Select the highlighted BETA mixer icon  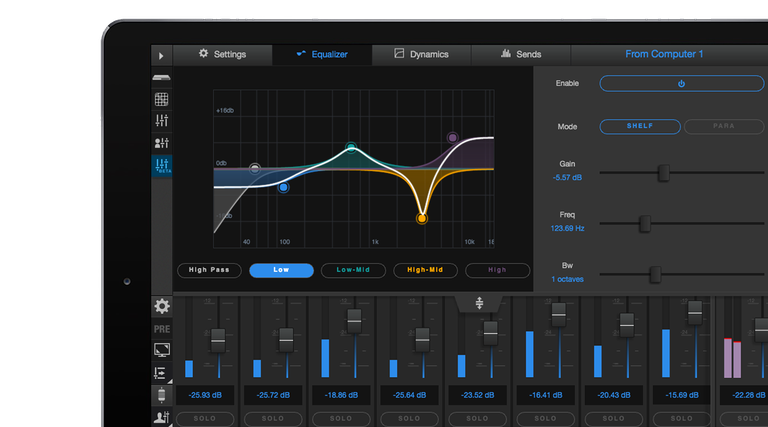pos(162,166)
